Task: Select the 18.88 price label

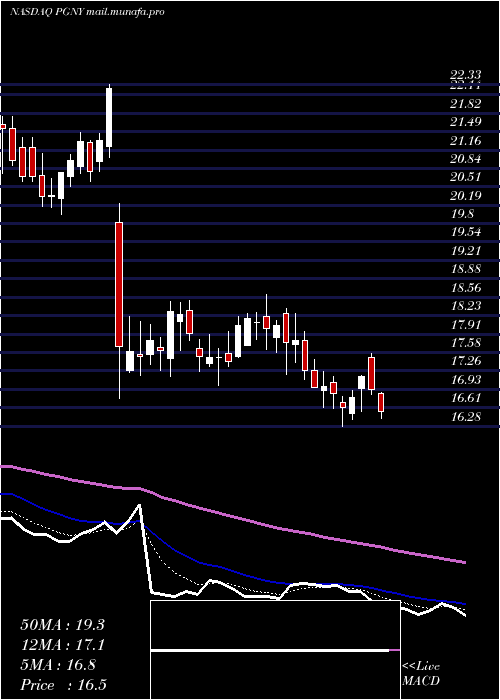Action: (x=466, y=269)
